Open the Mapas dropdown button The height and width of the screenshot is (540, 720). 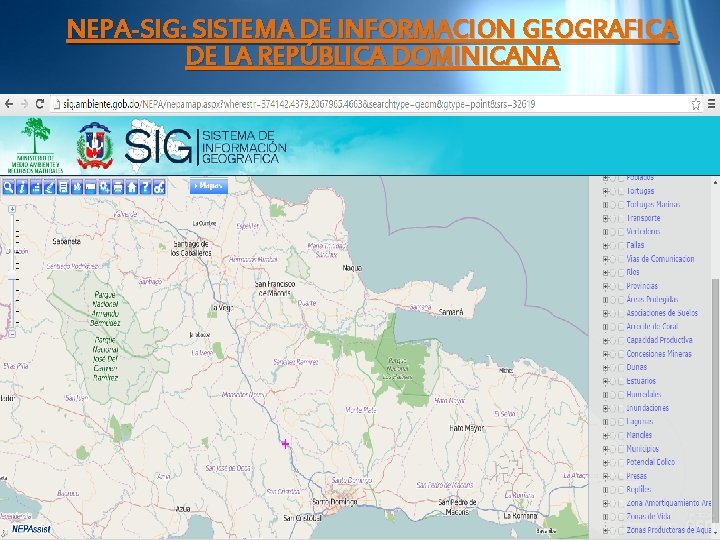click(x=209, y=186)
